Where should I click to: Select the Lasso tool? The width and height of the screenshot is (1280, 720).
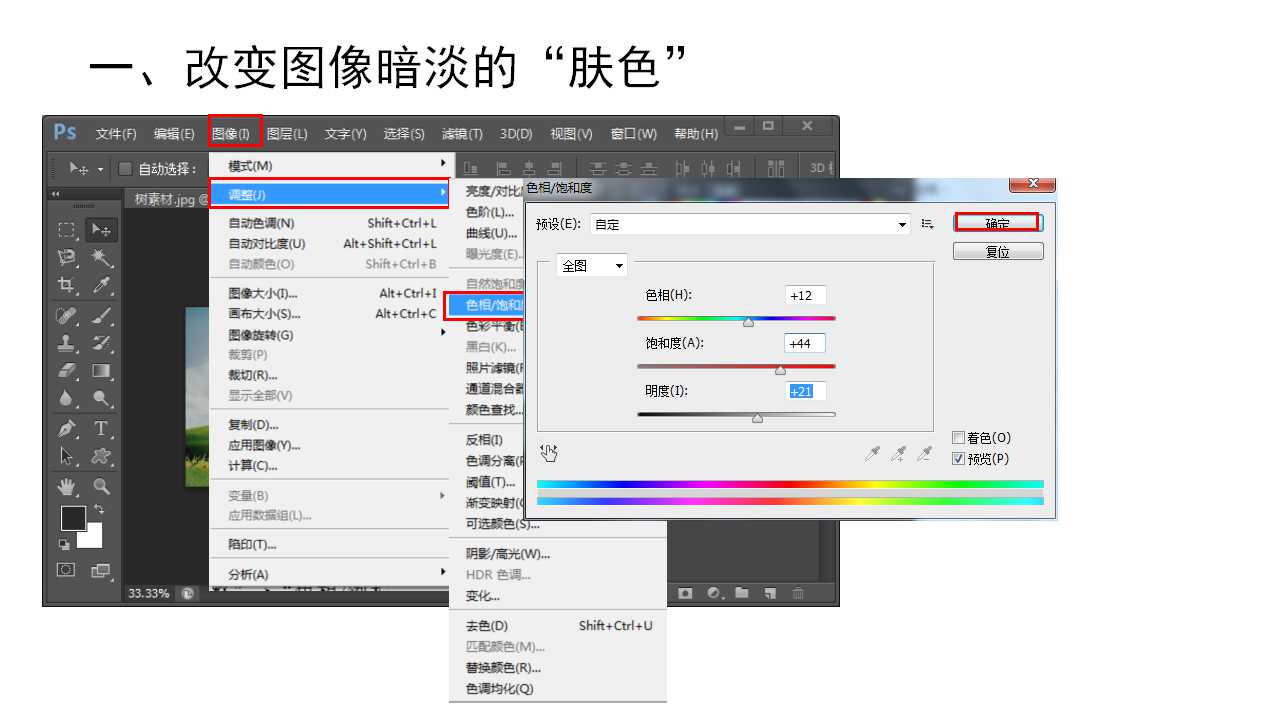pyautogui.click(x=67, y=258)
